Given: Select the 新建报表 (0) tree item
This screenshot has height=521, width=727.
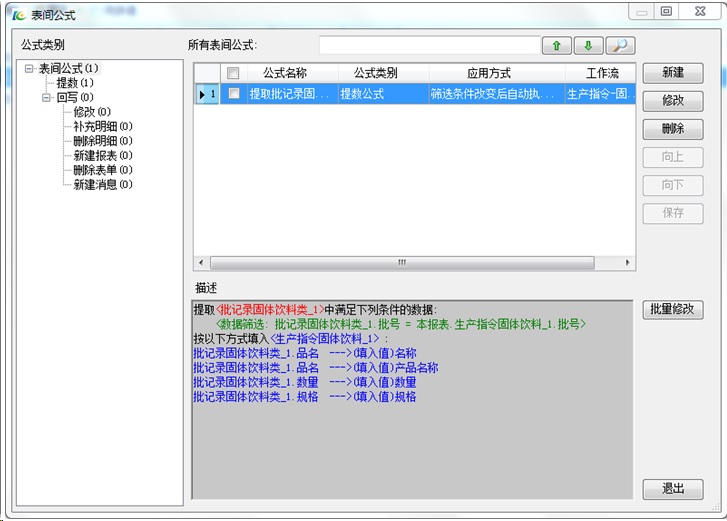Looking at the screenshot, I should (x=102, y=156).
